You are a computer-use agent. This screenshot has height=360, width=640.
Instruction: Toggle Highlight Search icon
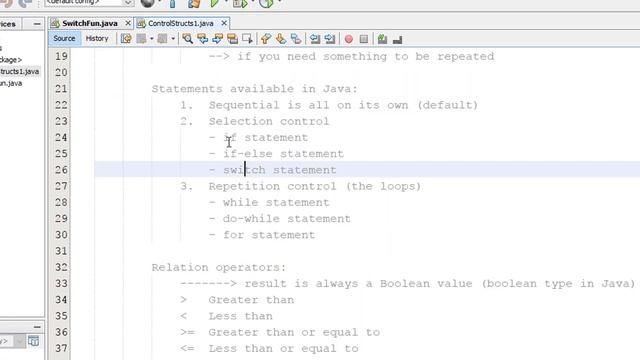click(233, 39)
